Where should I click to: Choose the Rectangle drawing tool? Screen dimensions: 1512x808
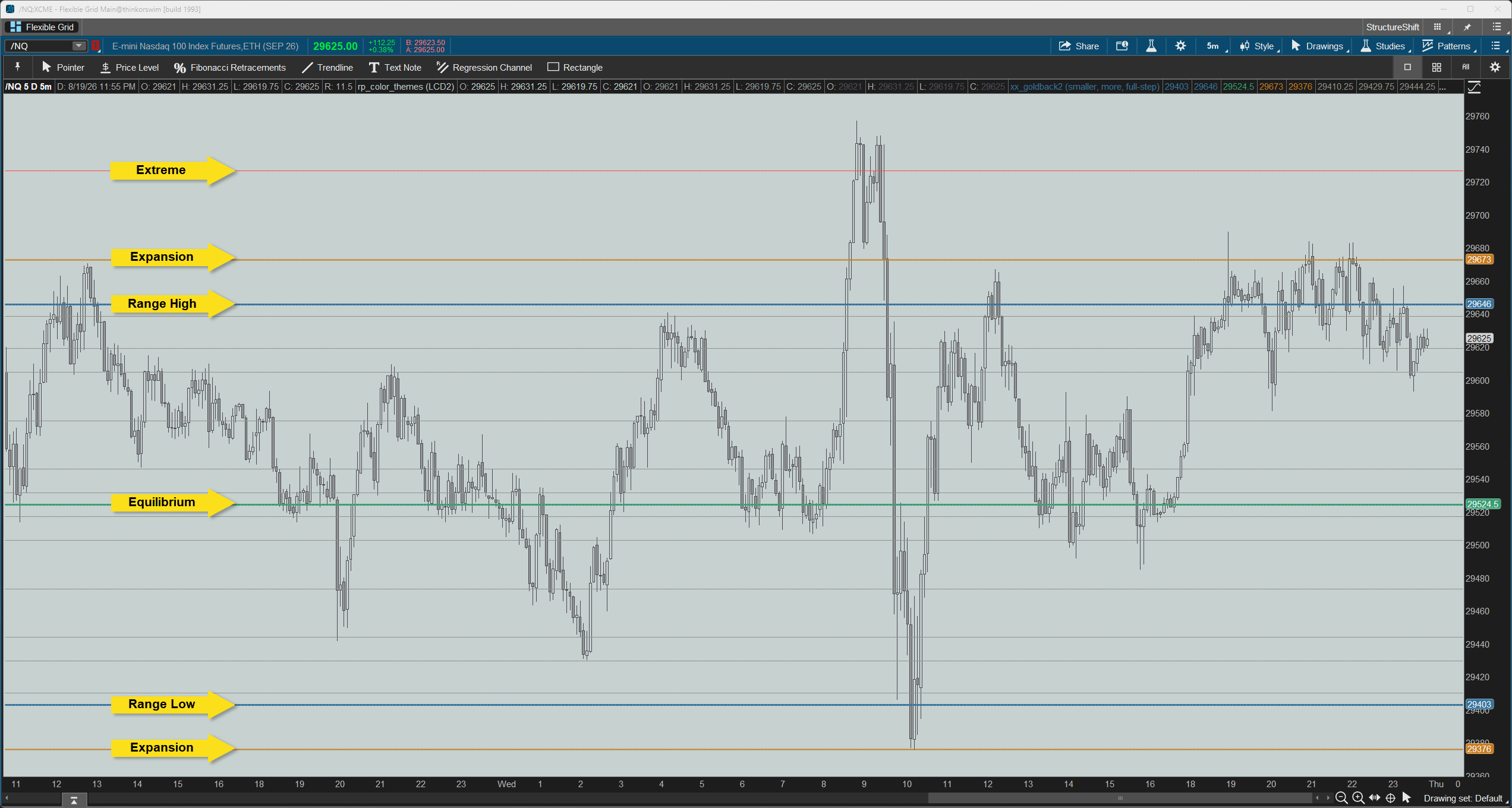tap(575, 67)
